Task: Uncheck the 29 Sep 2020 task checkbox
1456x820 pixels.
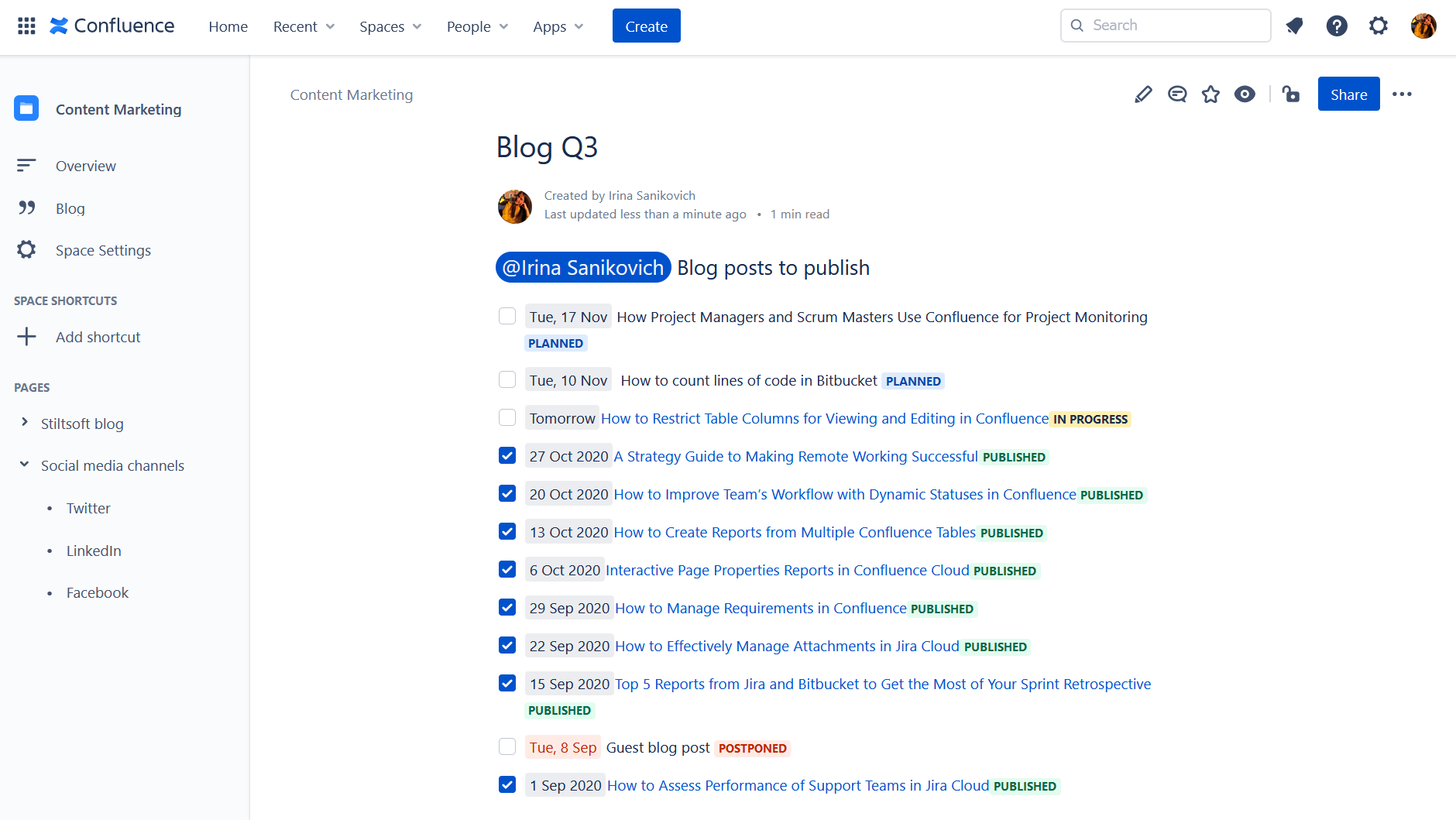Action: (x=507, y=607)
